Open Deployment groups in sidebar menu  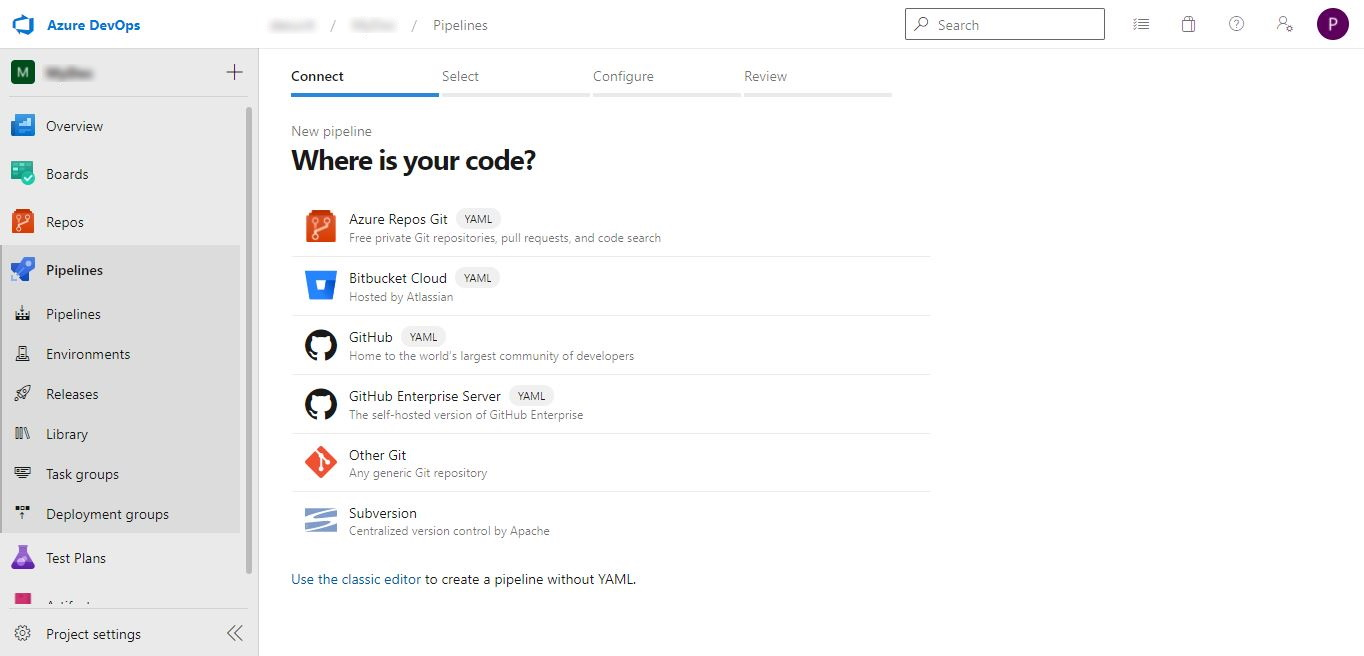107,514
